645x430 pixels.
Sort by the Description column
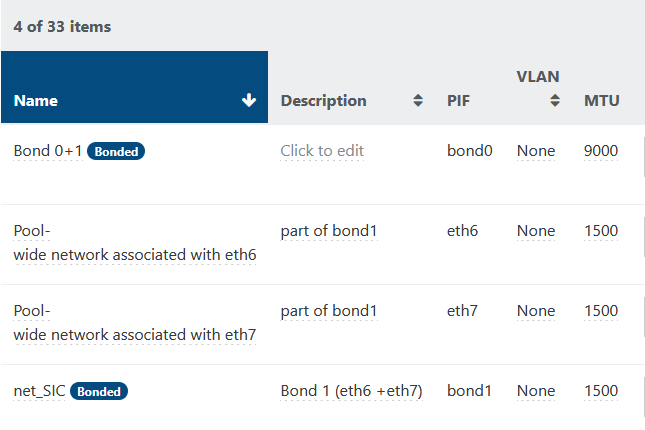click(417, 101)
